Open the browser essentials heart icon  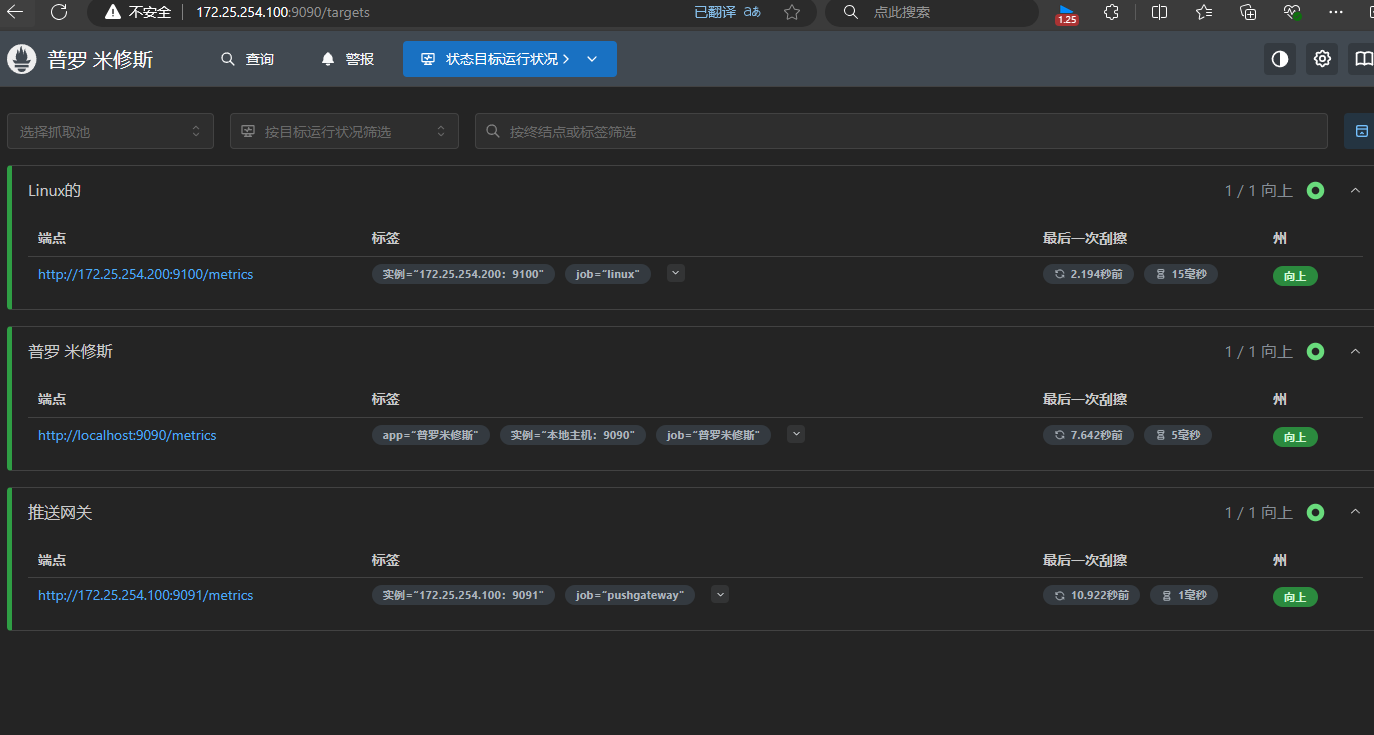click(x=1292, y=12)
